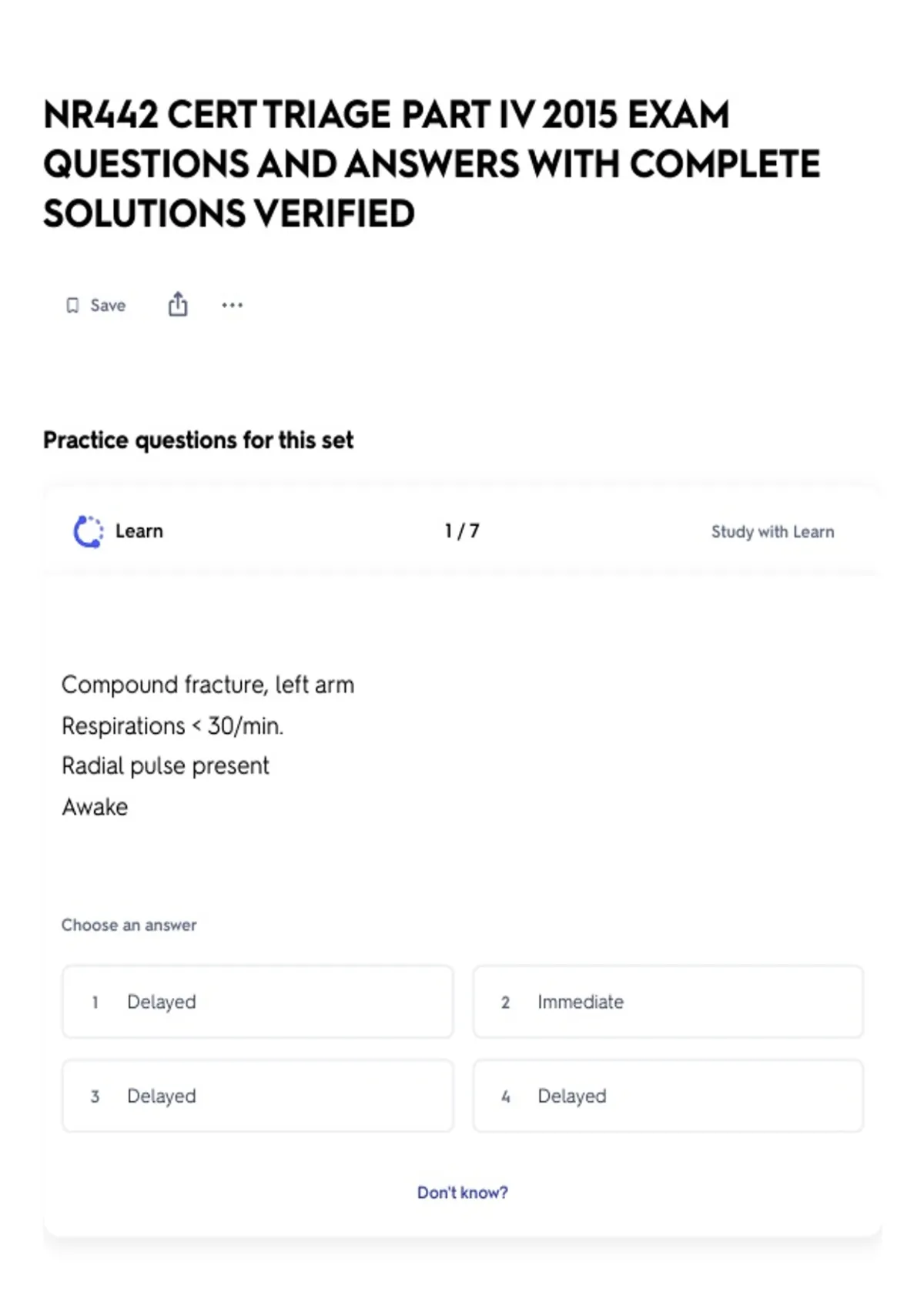Click the Awake line in the question

point(95,807)
